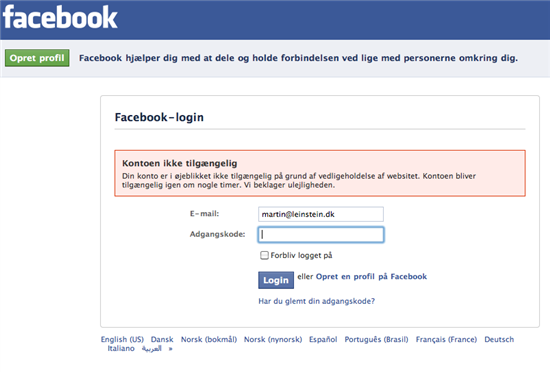Select Português (Brasil) language
This screenshot has width=550, height=372.
click(376, 339)
